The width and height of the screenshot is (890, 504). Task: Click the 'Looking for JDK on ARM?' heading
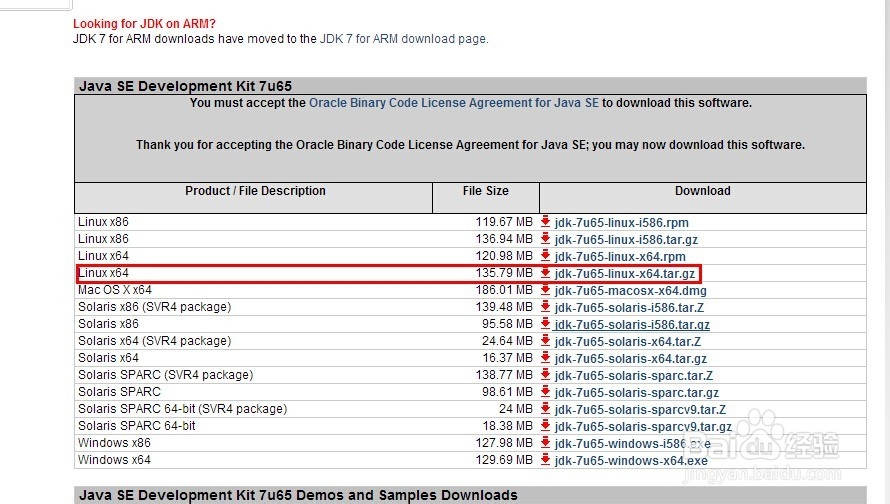point(144,24)
